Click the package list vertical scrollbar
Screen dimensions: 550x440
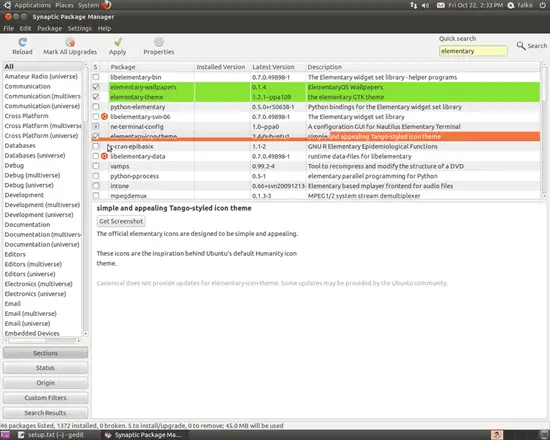pyautogui.click(x=544, y=130)
